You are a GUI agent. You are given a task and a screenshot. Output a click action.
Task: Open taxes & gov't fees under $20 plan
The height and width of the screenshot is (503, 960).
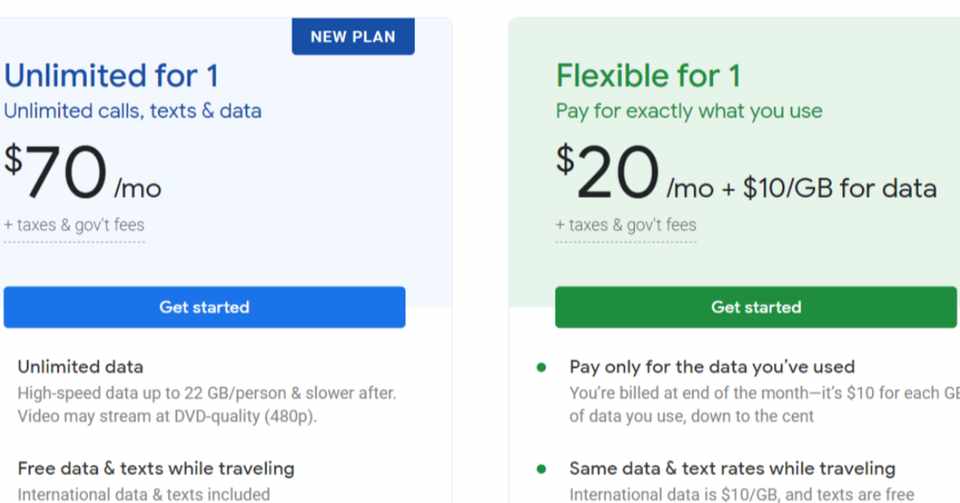[x=626, y=225]
